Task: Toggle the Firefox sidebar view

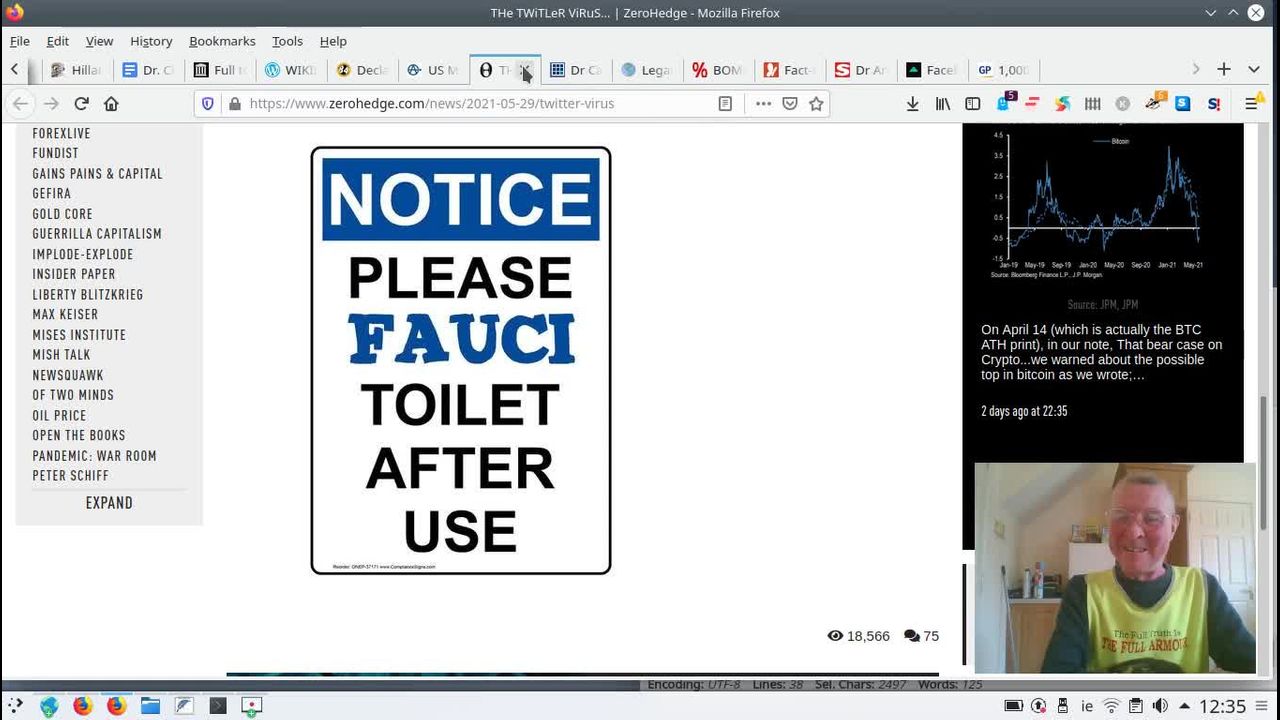Action: point(972,103)
